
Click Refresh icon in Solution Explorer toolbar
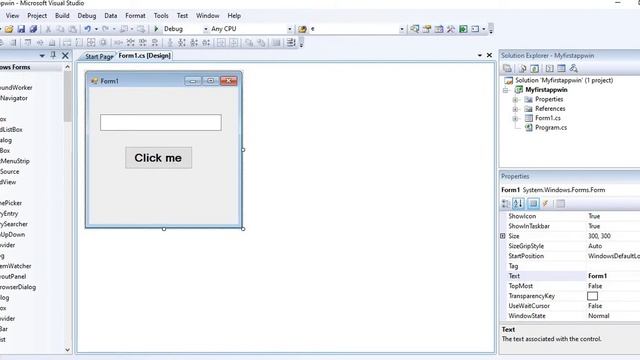(x=535, y=68)
